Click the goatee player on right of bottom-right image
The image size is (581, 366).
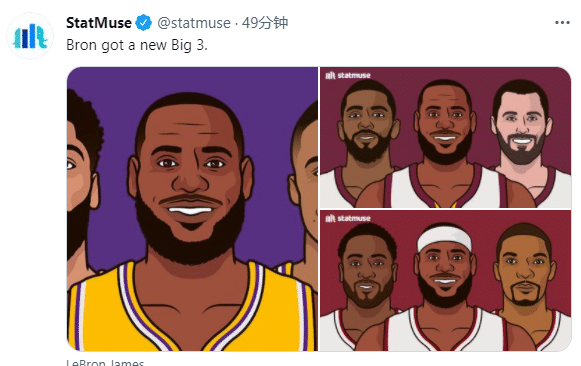[526, 282]
